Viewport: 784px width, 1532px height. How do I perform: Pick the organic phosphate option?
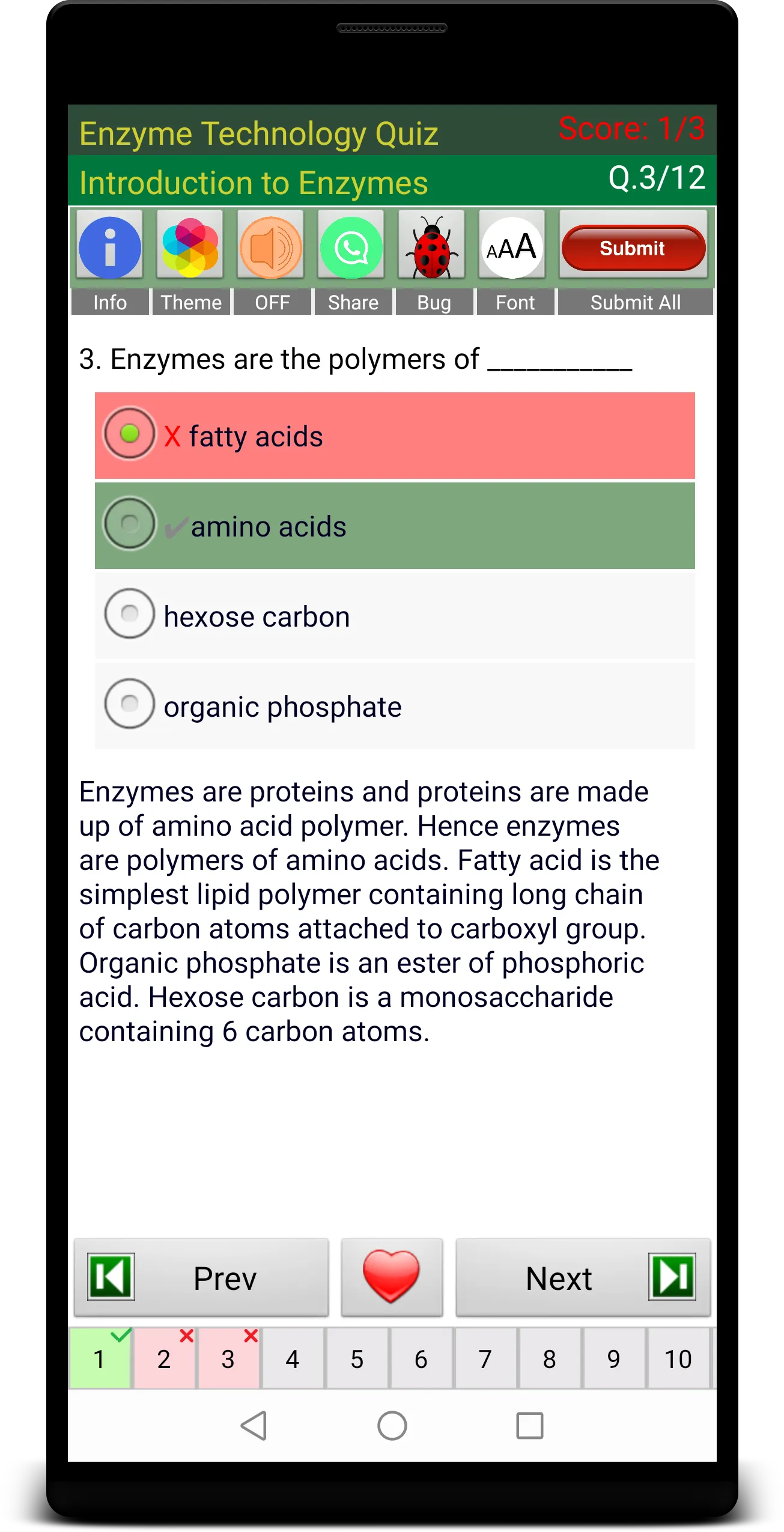point(395,706)
